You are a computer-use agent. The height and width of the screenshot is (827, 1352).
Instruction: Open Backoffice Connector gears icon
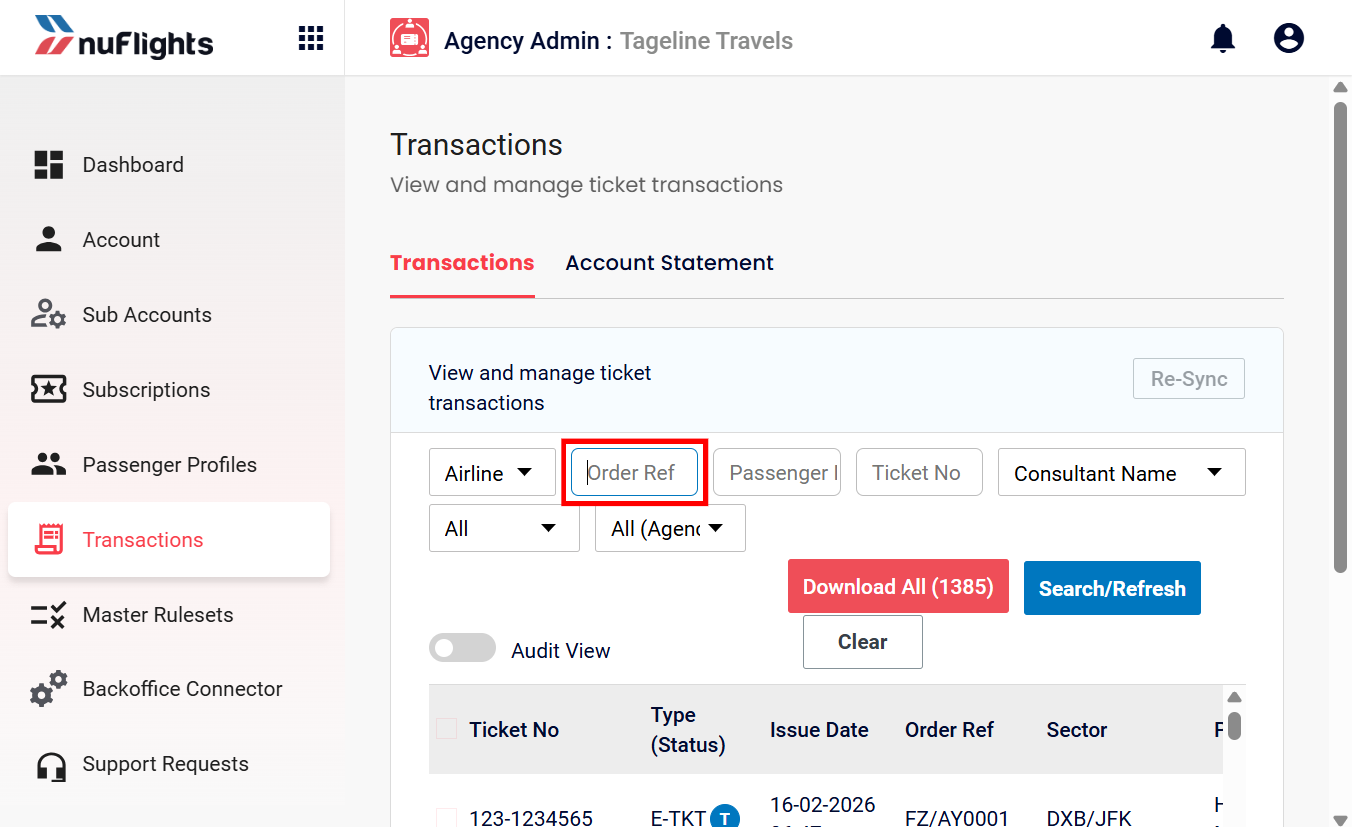pos(49,689)
